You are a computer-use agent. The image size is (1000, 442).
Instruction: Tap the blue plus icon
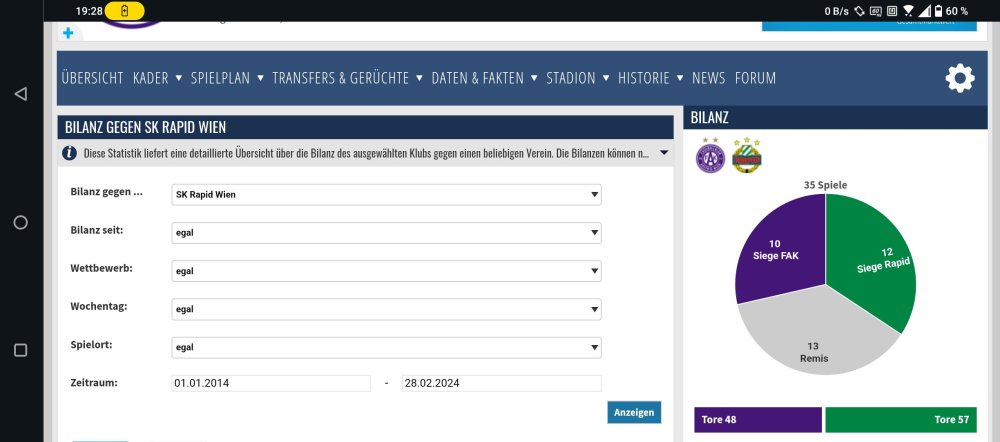[x=68, y=33]
